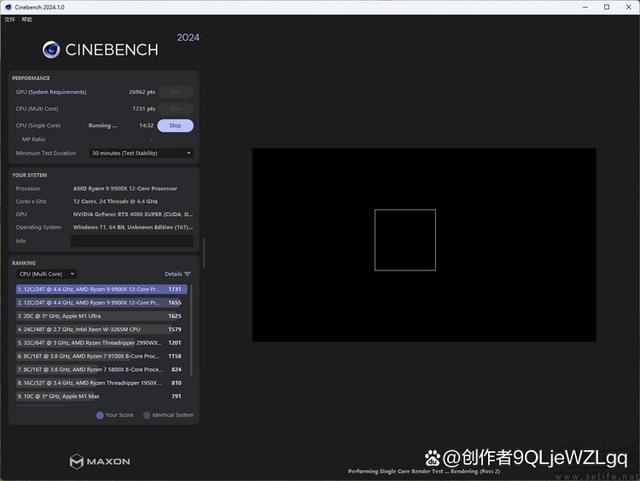Click the MP Ratio label
Screen dimensions: 640x481
[x=33, y=139]
